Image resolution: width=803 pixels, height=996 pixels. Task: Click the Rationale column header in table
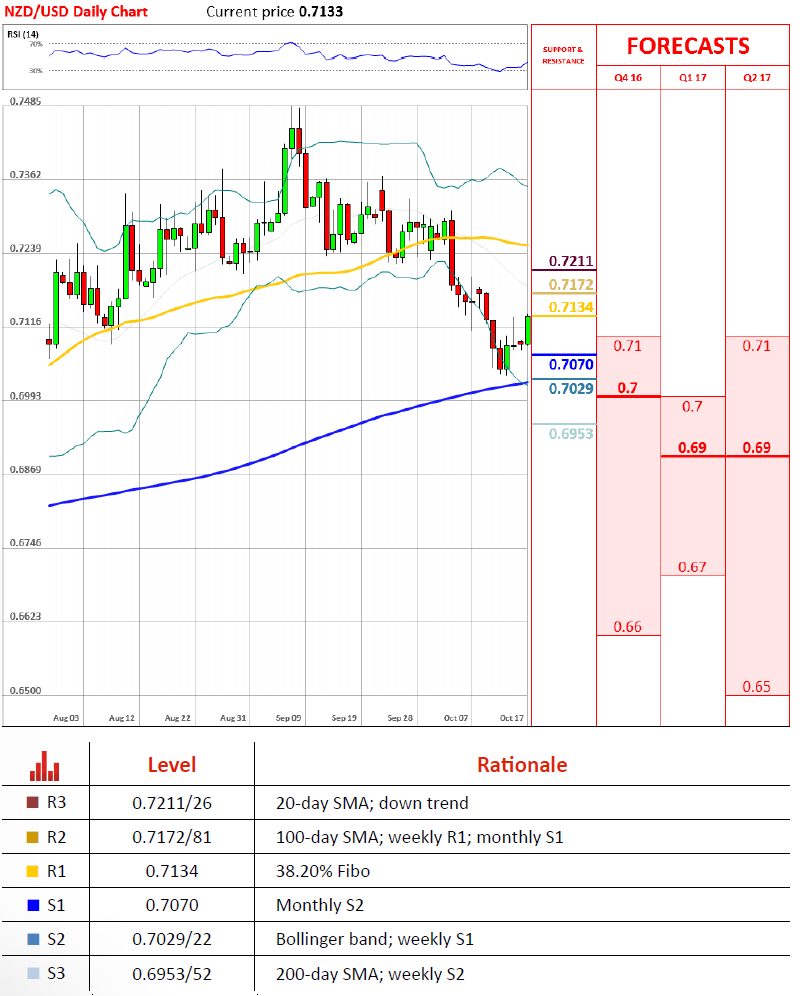521,765
